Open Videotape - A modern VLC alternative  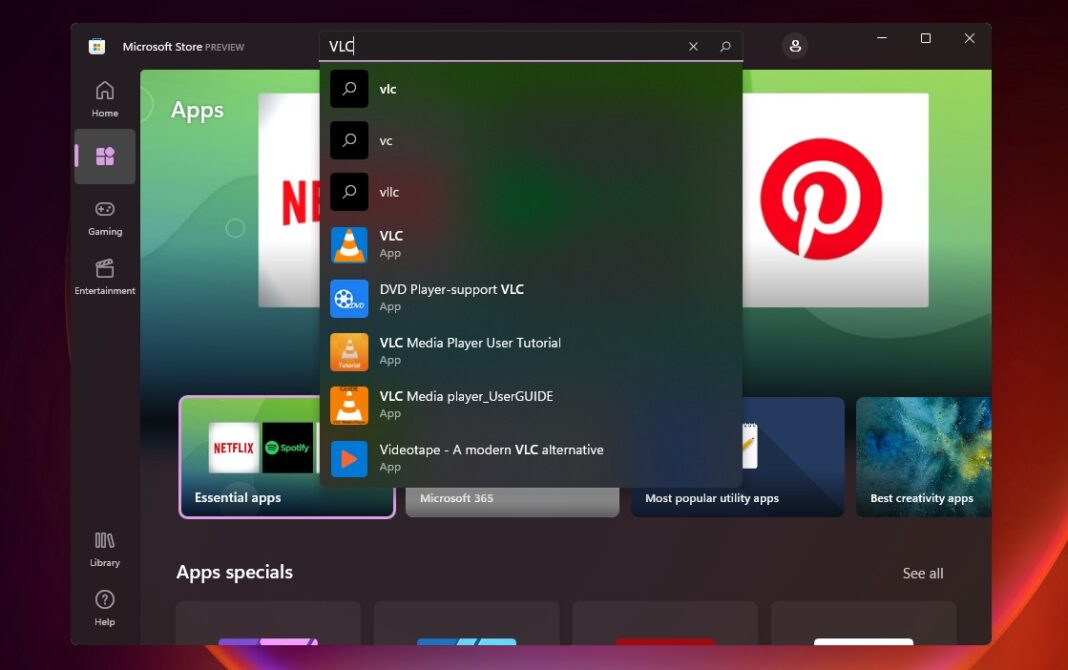pos(490,457)
